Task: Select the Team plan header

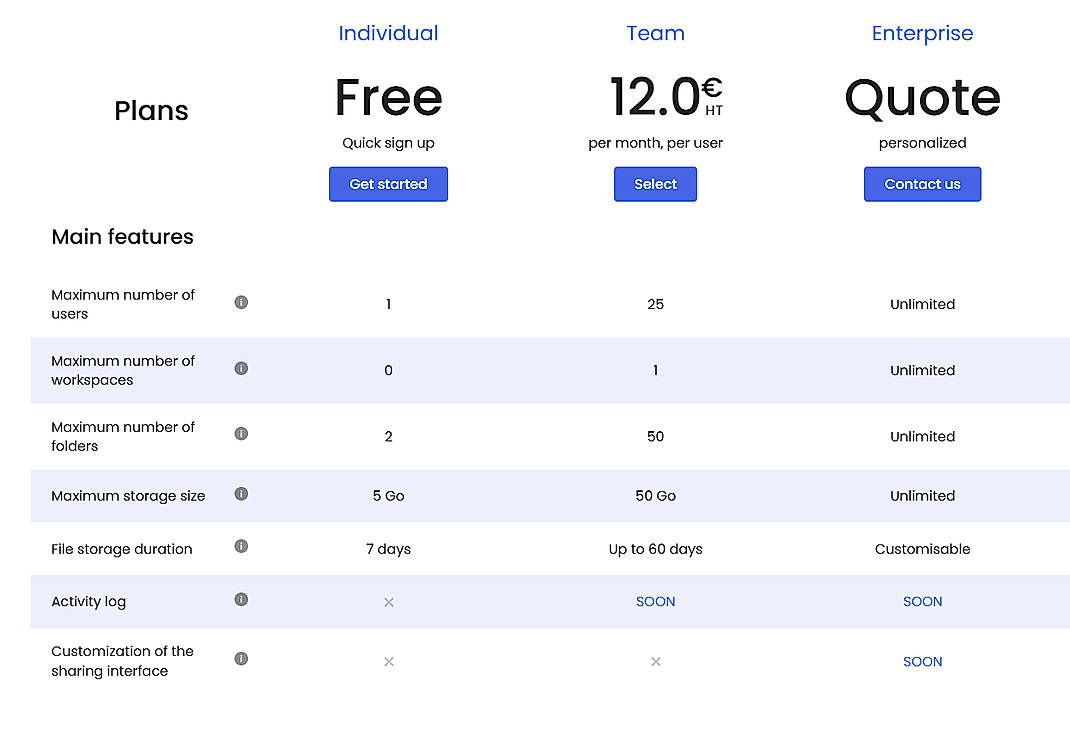Action: 655,33
